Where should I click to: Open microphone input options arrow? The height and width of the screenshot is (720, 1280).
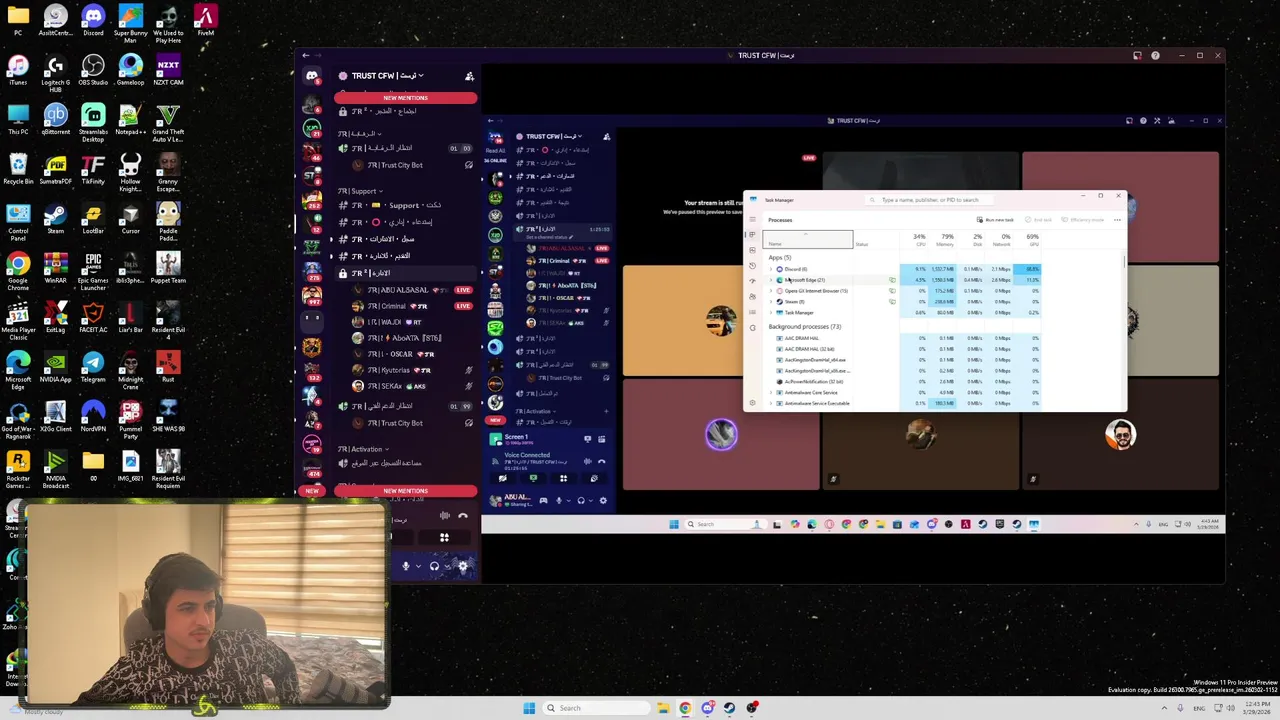418,566
